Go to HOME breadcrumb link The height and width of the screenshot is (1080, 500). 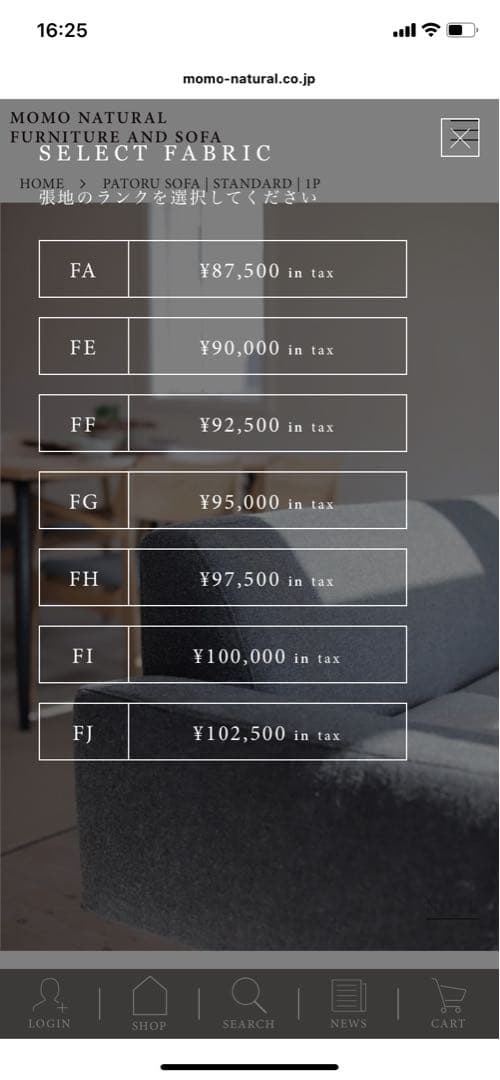coord(42,184)
